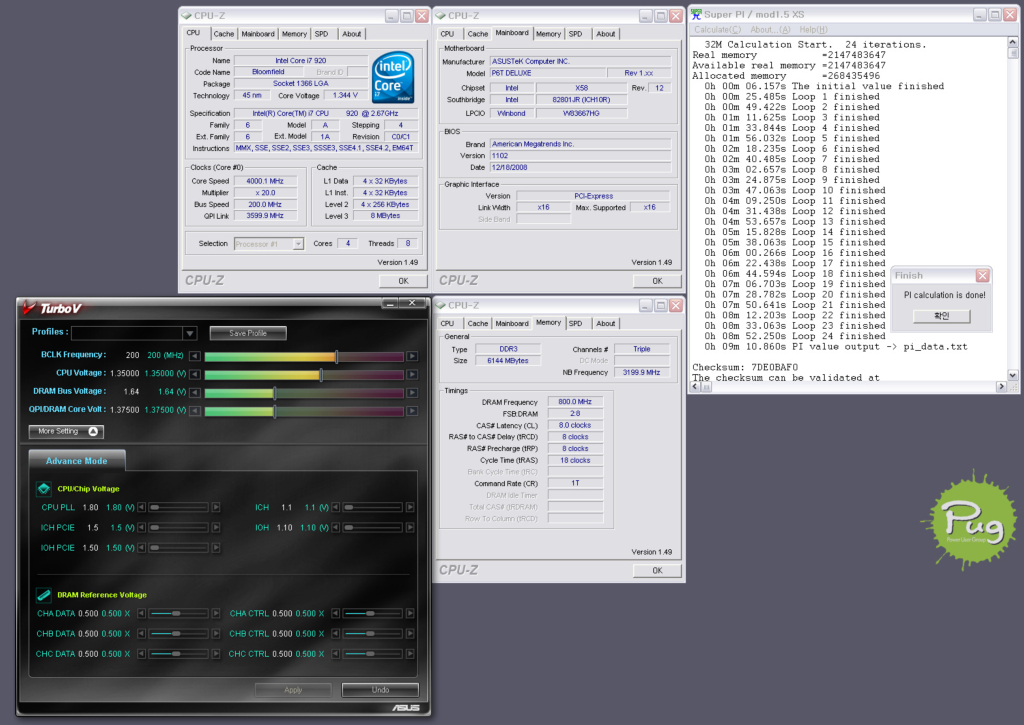1024x725 pixels.
Task: Increase CHC CTRL reference arrow
Action: coord(410,654)
